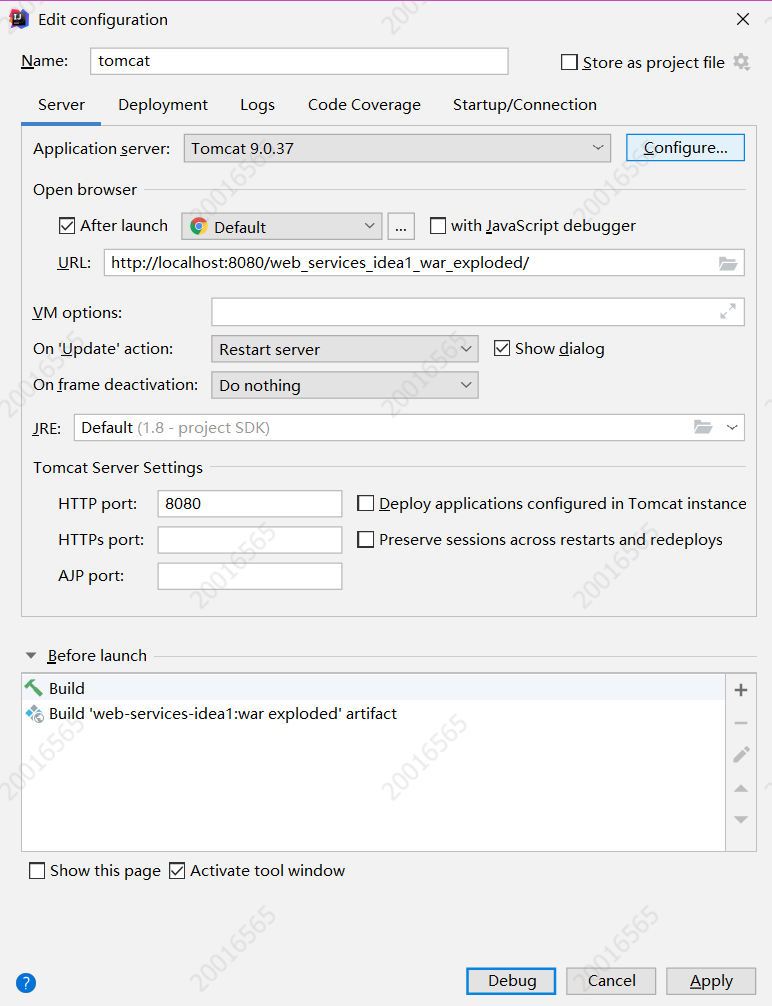
Task: Open the On 'Update' action Restart server dropdown
Action: [345, 349]
